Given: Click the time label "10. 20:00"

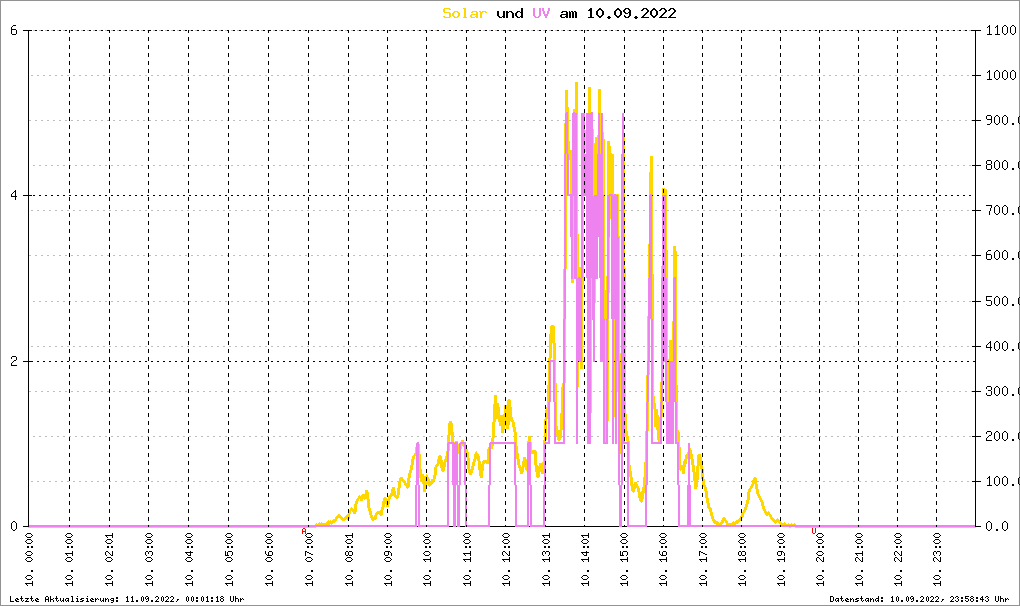Looking at the screenshot, I should tap(820, 560).
